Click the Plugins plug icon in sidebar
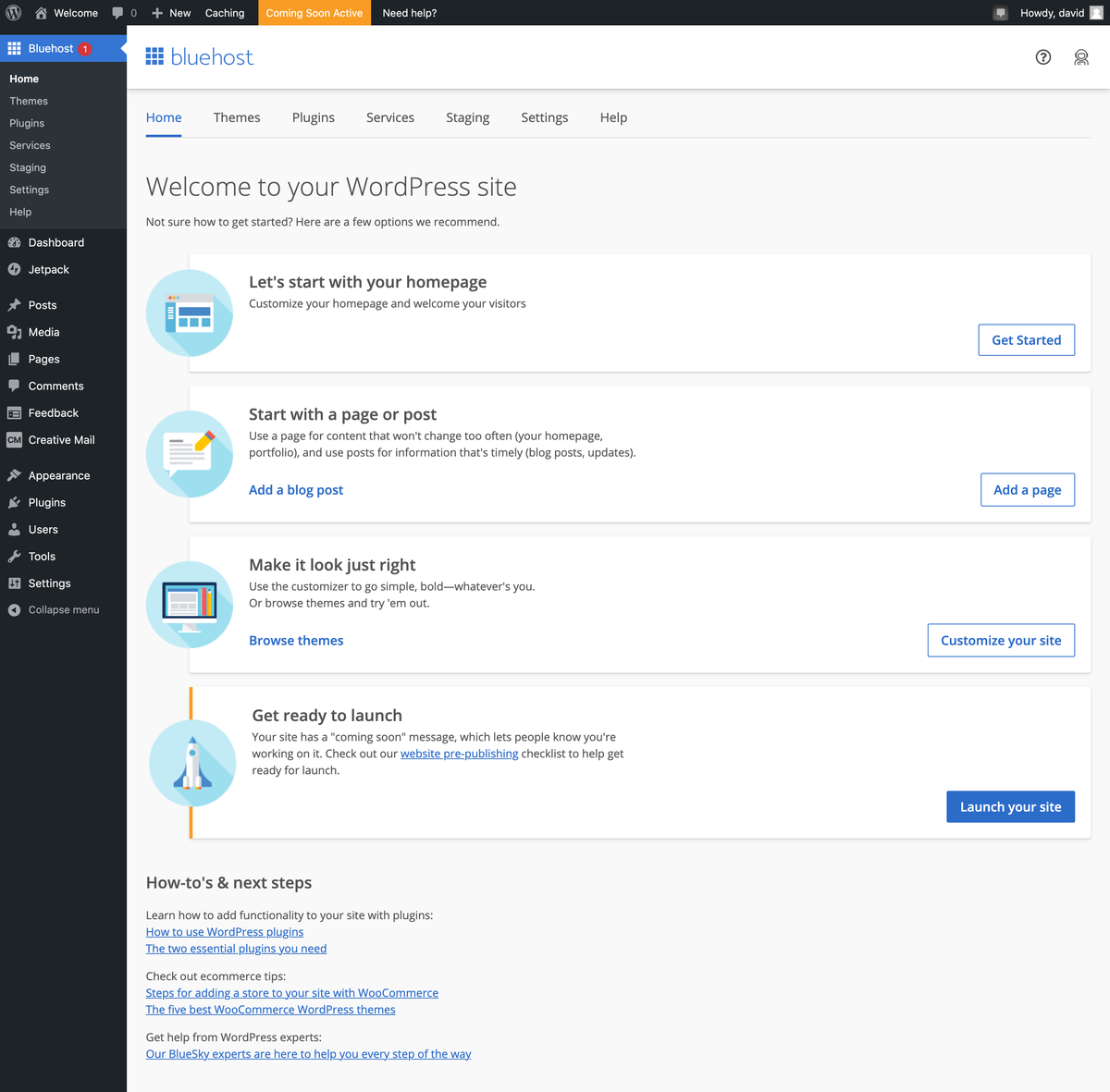Image resolution: width=1110 pixels, height=1092 pixels. point(14,502)
